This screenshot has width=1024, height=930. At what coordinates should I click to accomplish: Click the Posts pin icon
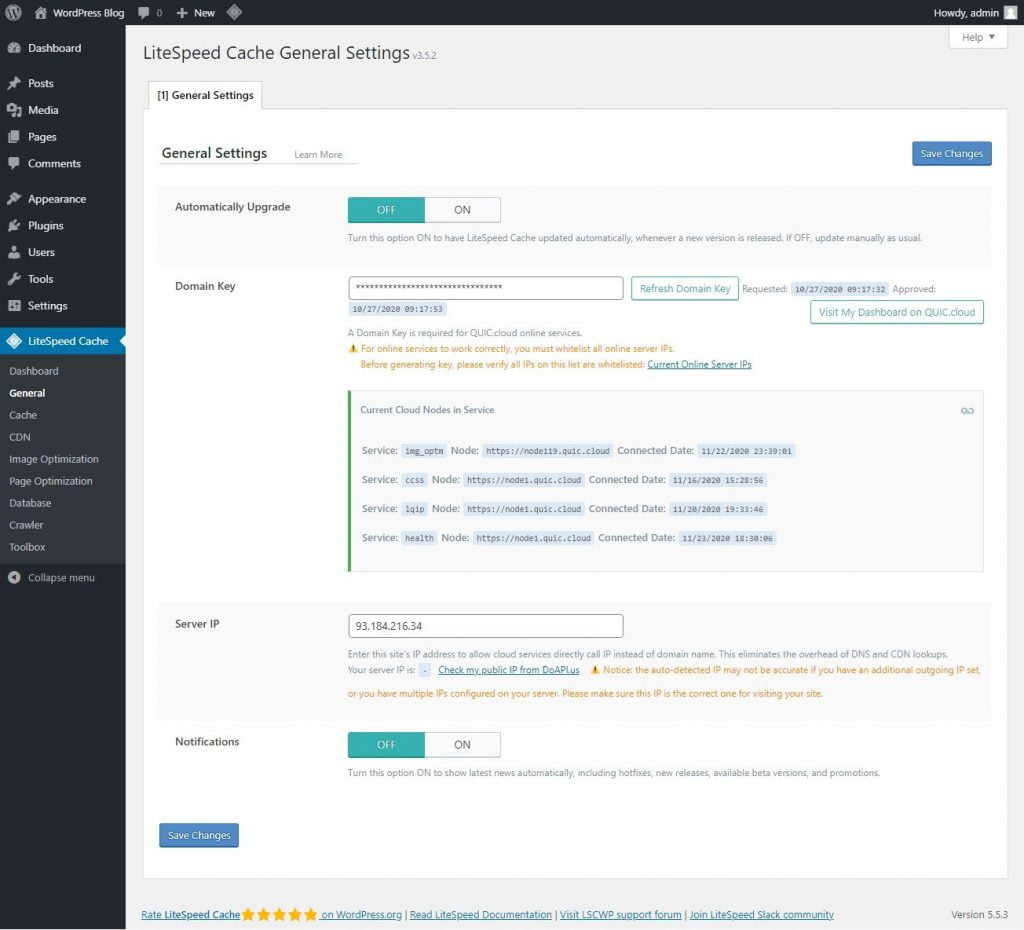tap(14, 83)
